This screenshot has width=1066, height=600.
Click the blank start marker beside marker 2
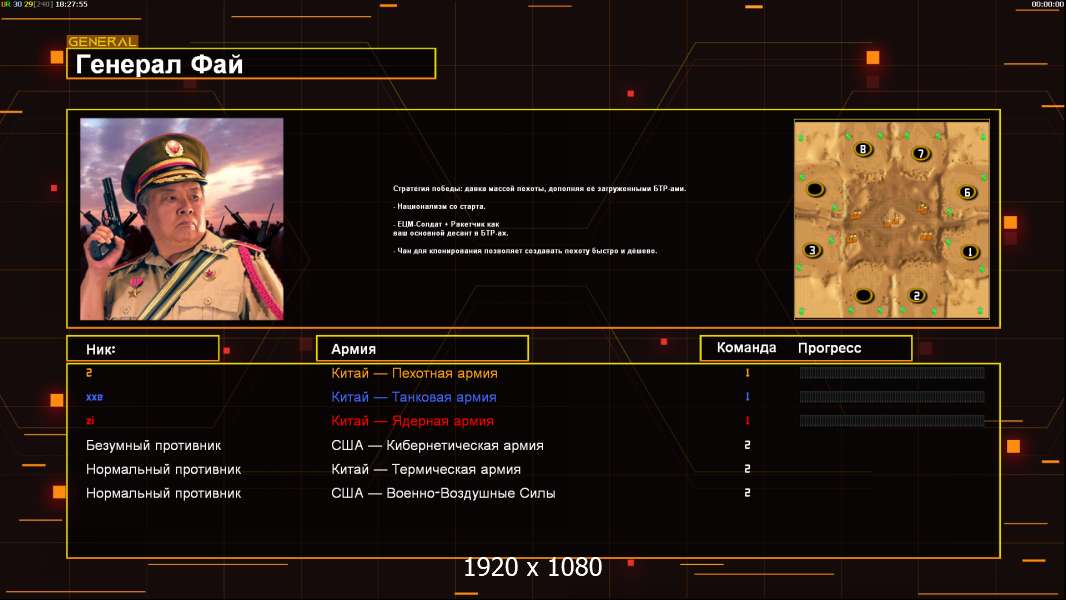pos(863,296)
